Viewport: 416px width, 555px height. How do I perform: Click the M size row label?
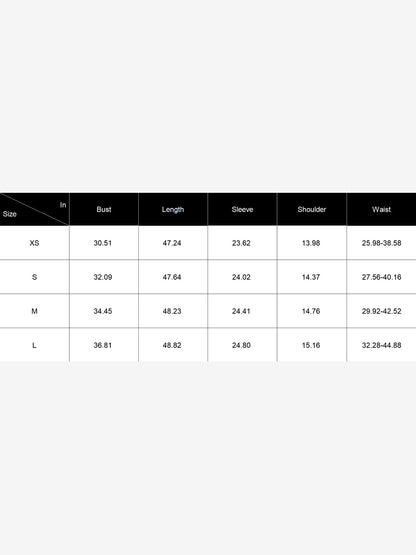(34, 311)
